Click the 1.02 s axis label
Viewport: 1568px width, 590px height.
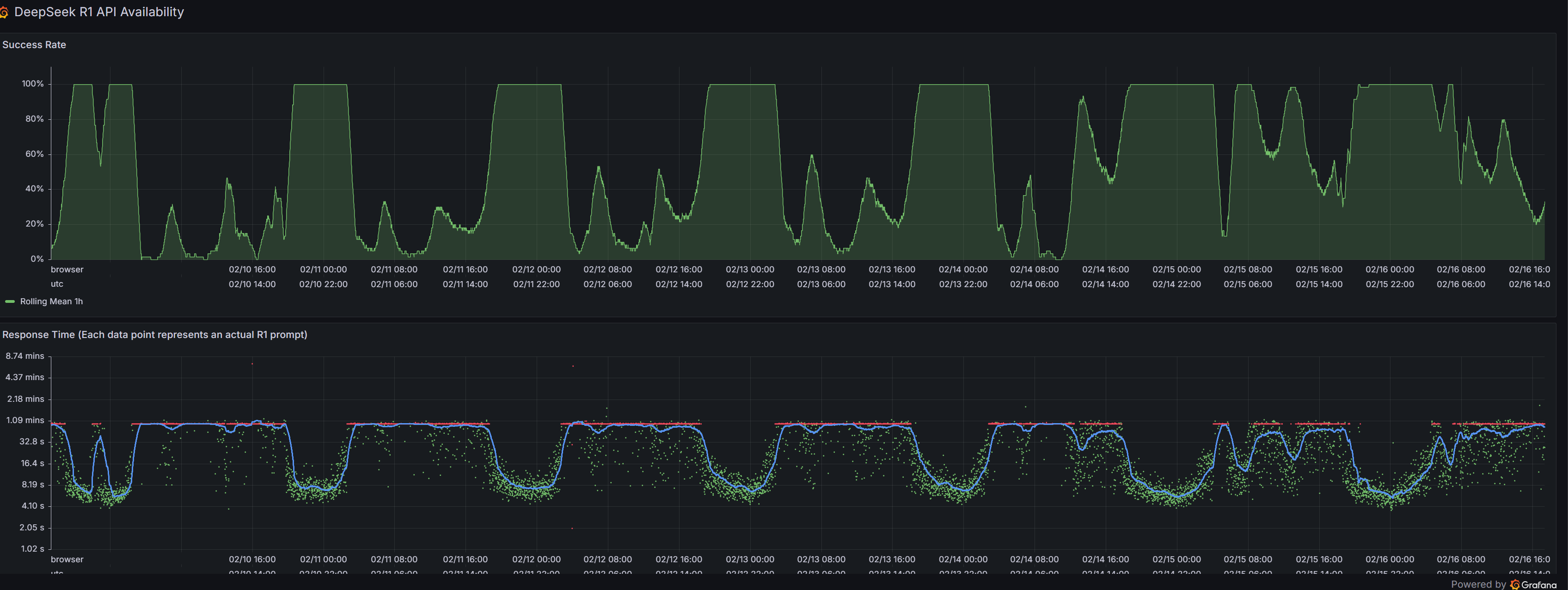click(32, 548)
